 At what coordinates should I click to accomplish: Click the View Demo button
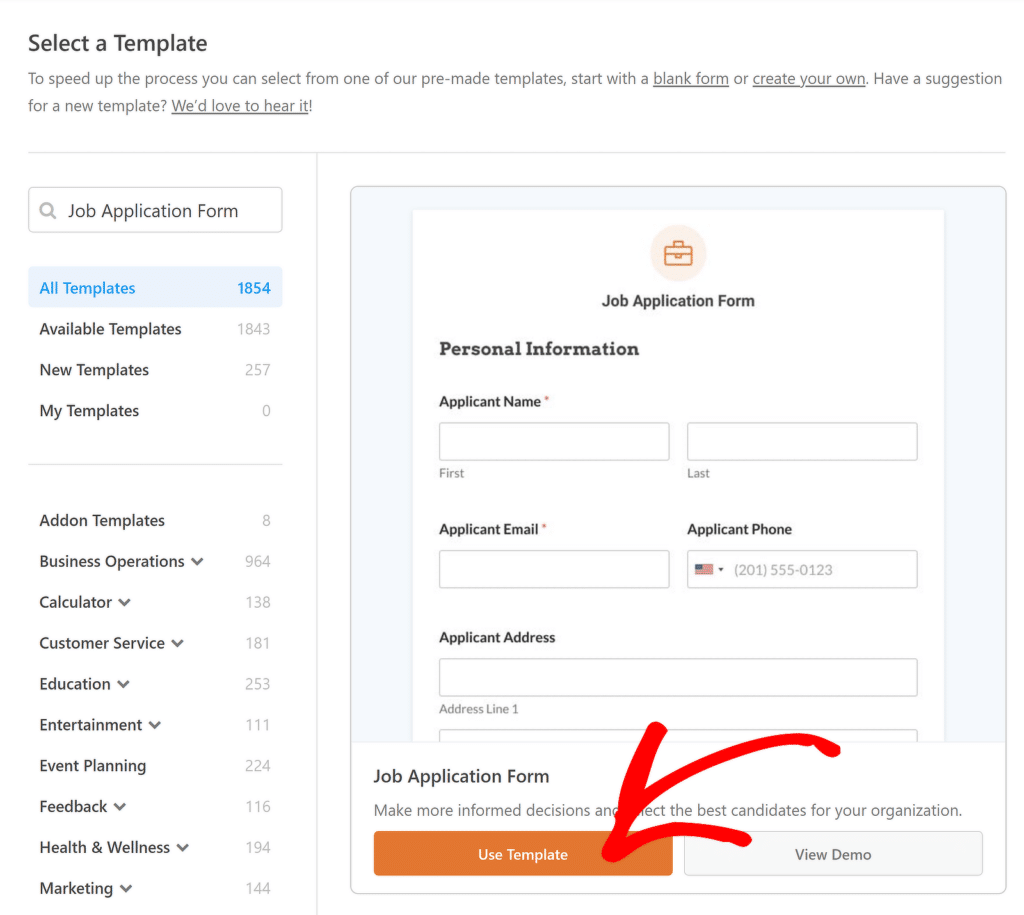[833, 853]
